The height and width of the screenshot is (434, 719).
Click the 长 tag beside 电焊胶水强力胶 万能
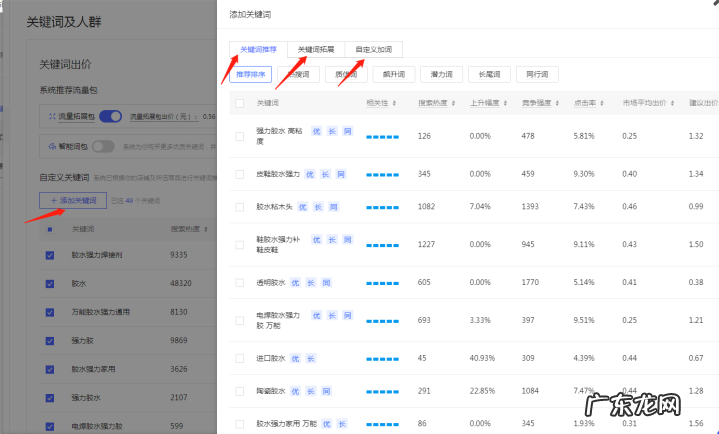(x=332, y=315)
